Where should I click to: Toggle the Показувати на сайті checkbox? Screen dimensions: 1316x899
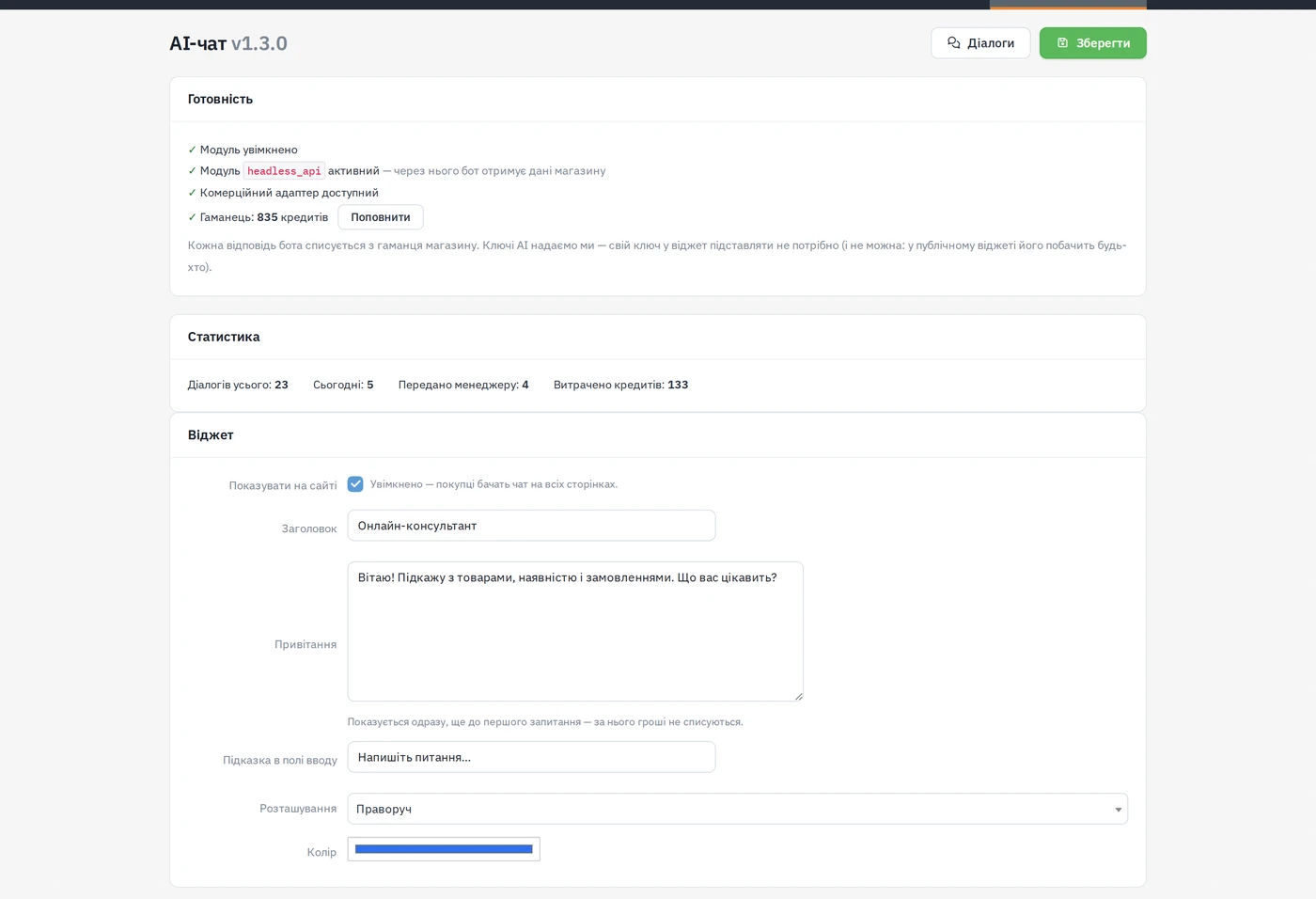click(355, 484)
